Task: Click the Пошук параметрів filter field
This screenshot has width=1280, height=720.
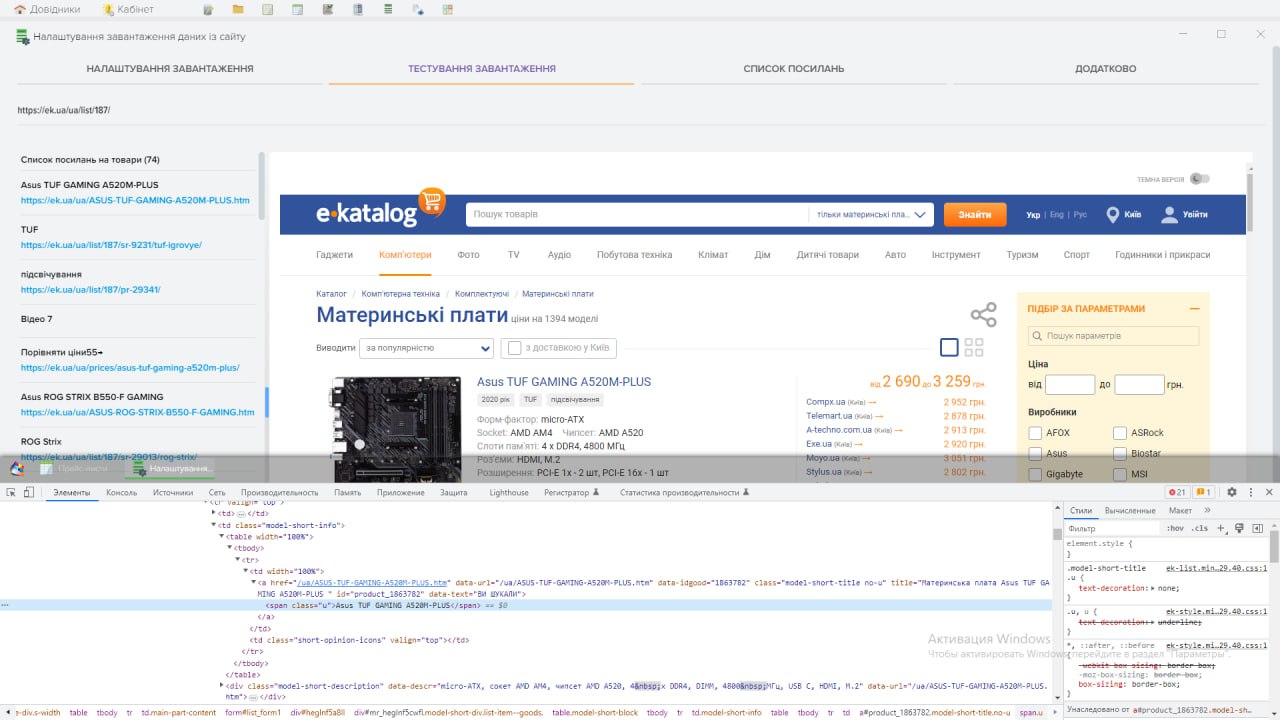Action: coord(1113,336)
